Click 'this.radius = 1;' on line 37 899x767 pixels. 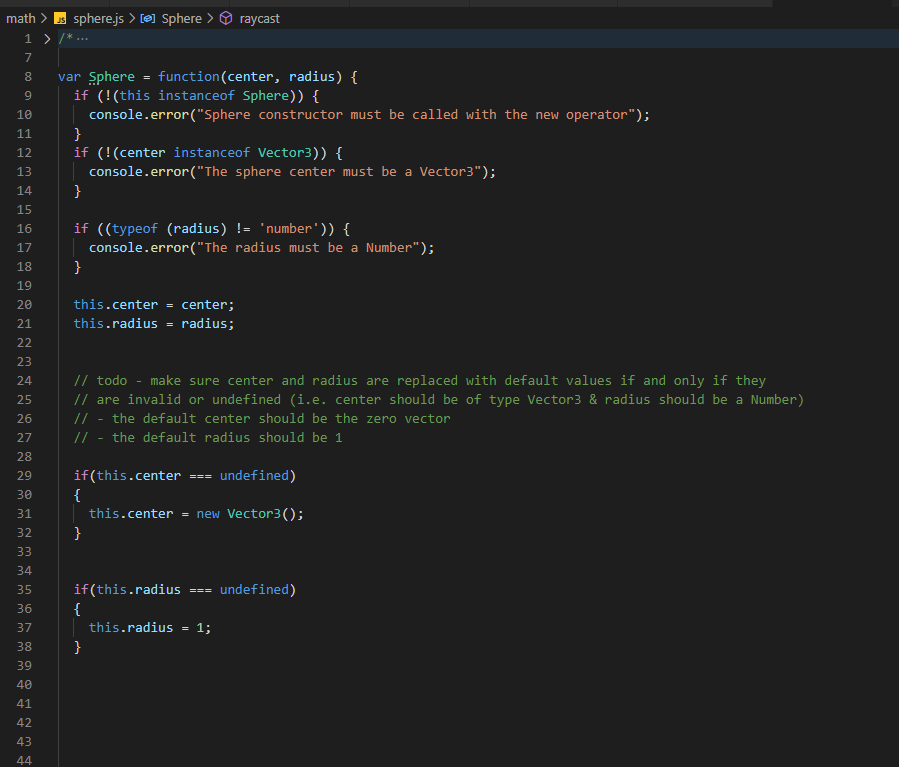click(150, 628)
